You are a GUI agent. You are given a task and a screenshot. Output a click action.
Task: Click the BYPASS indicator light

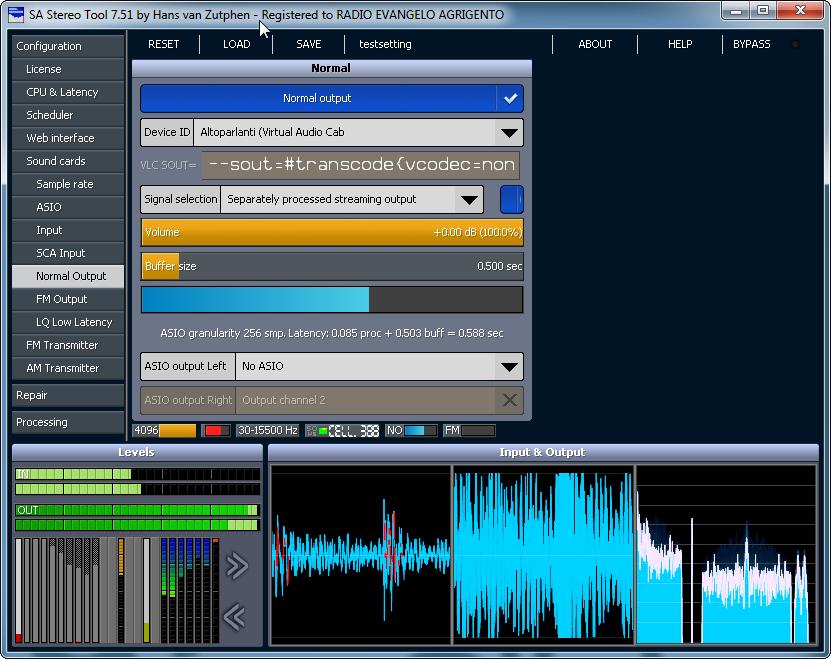point(795,45)
